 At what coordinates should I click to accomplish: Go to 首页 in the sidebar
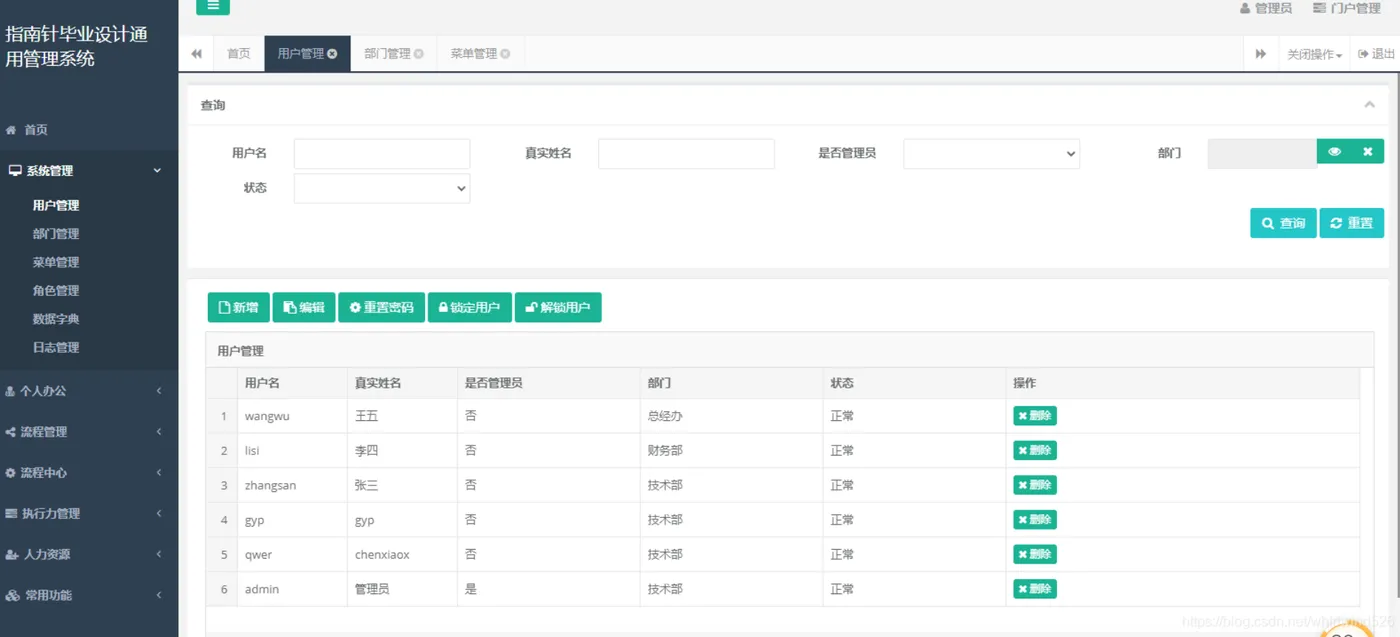tap(89, 130)
